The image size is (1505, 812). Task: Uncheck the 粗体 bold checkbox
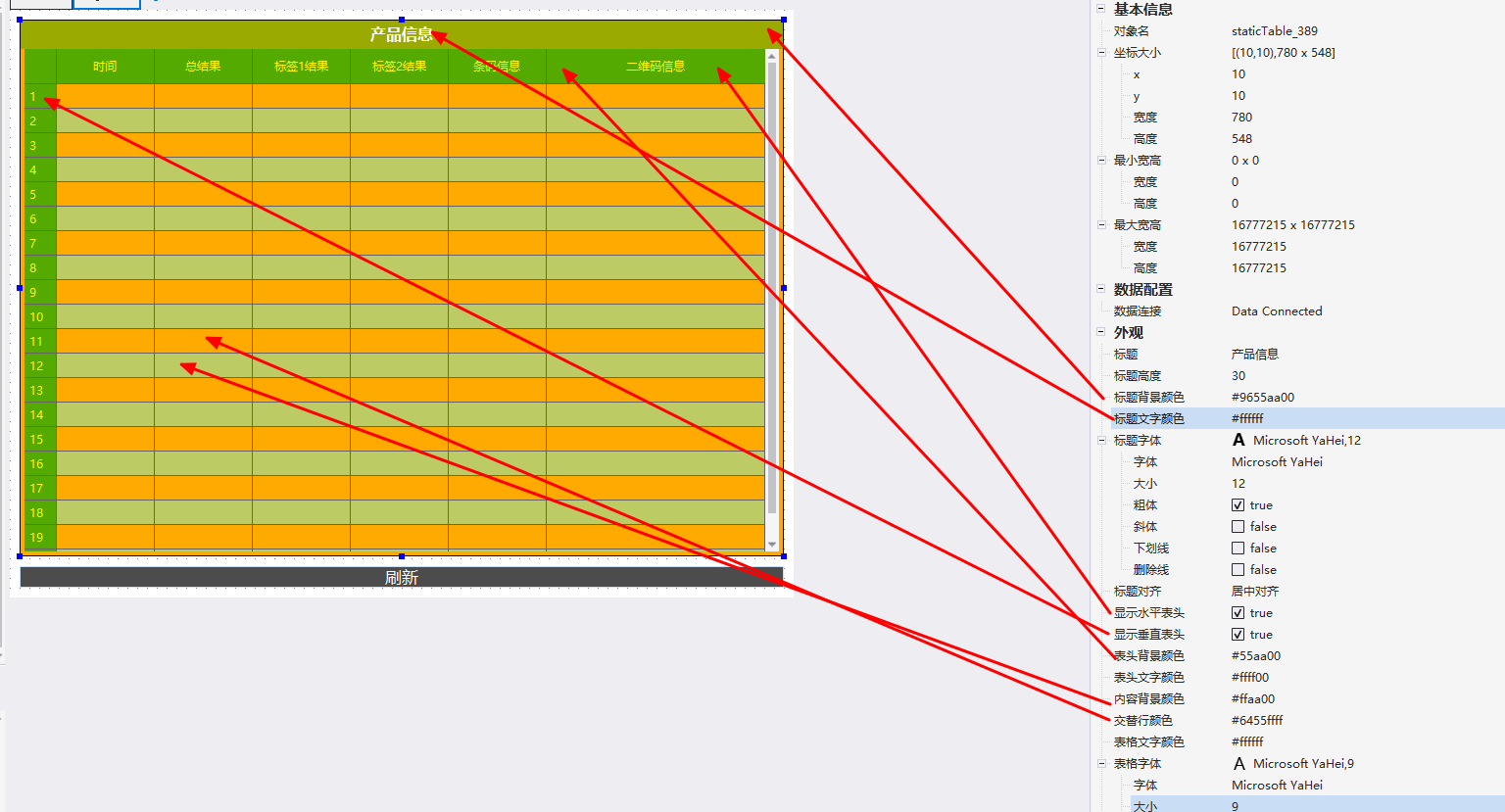pyautogui.click(x=1238, y=505)
